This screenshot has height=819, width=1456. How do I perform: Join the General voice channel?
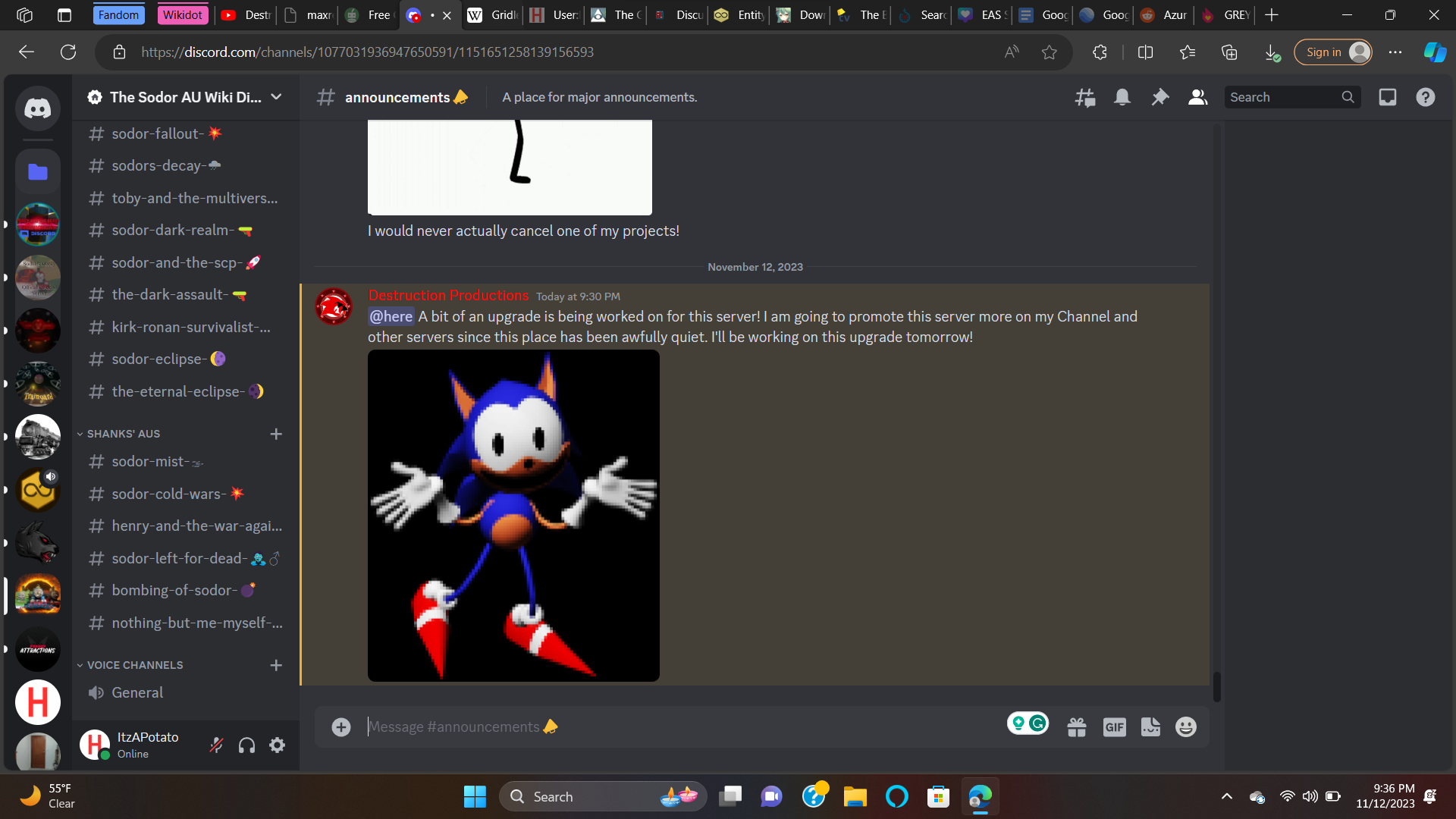click(186, 692)
